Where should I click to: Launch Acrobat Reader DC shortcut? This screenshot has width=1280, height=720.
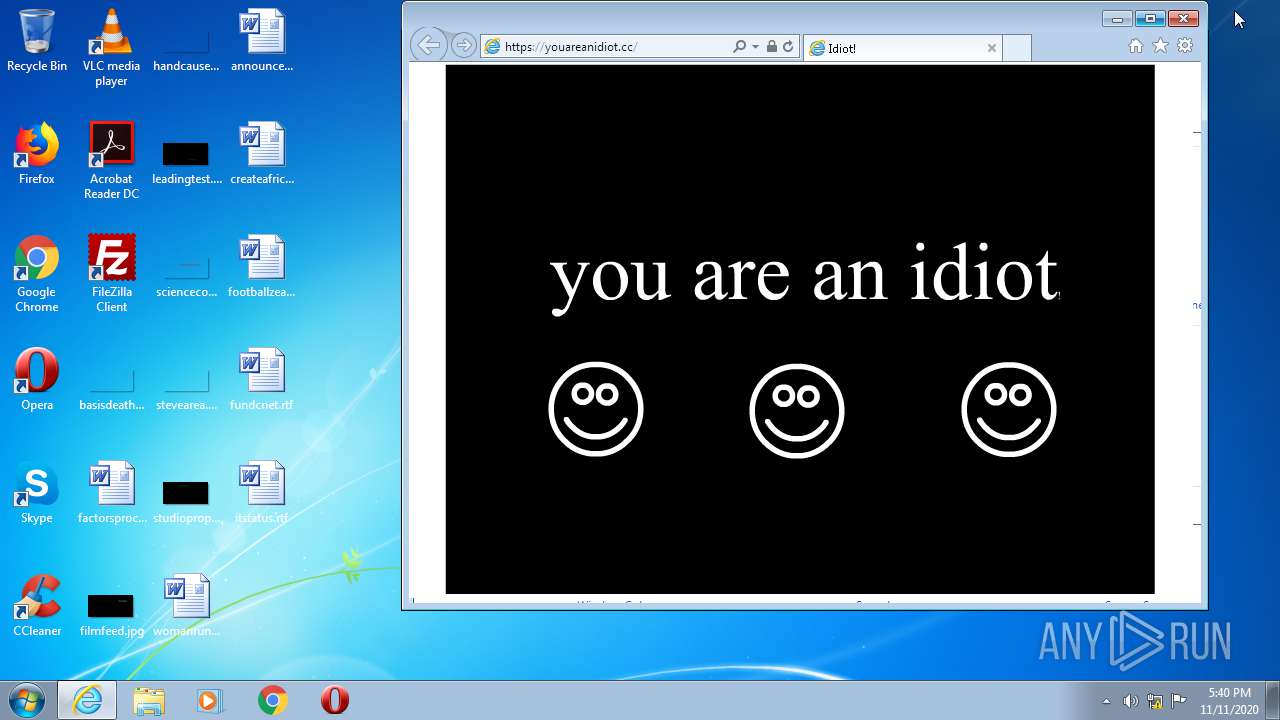point(111,161)
